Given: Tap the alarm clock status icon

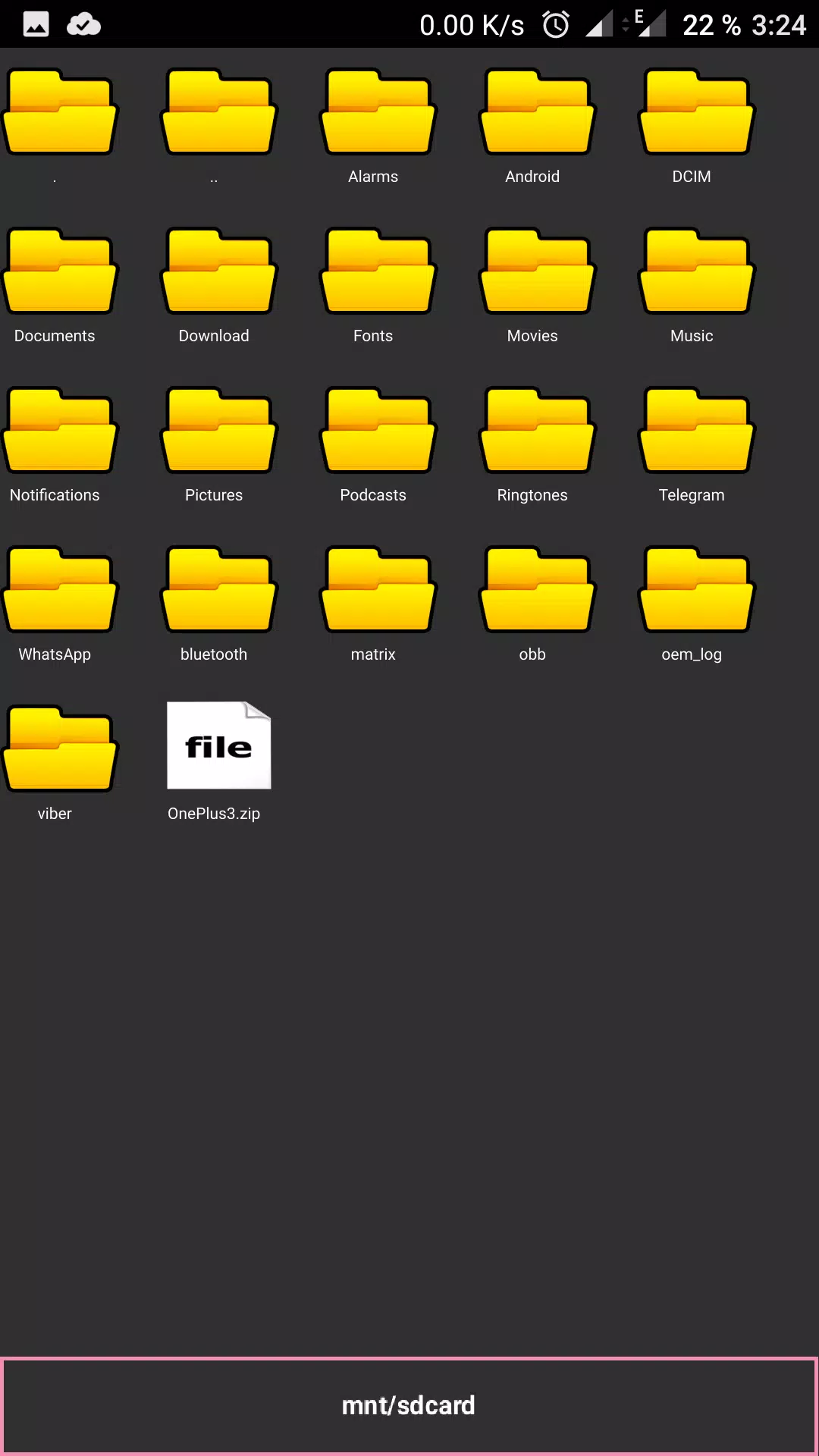Looking at the screenshot, I should coord(556,25).
